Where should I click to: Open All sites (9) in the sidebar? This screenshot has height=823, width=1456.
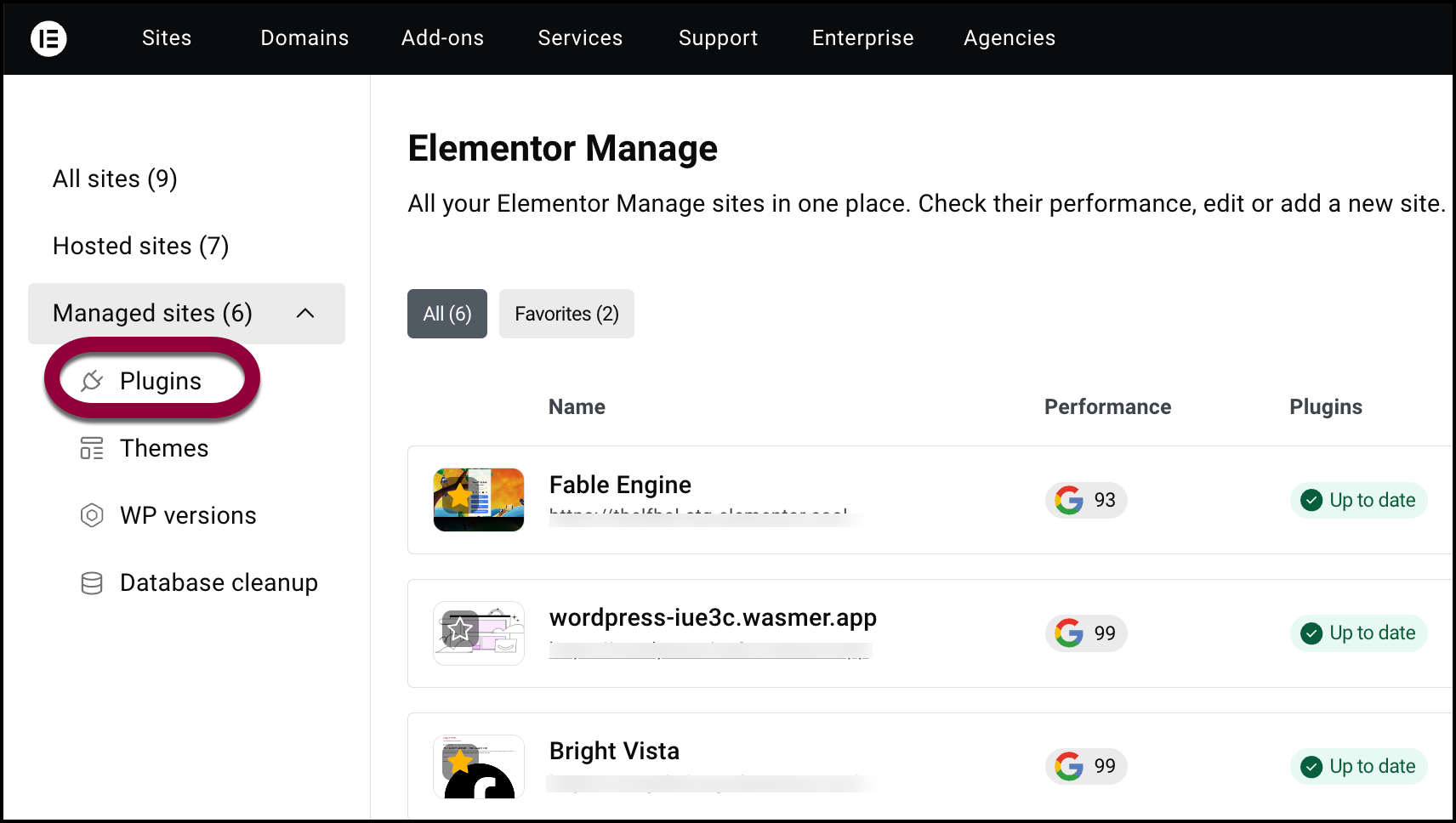(x=114, y=179)
